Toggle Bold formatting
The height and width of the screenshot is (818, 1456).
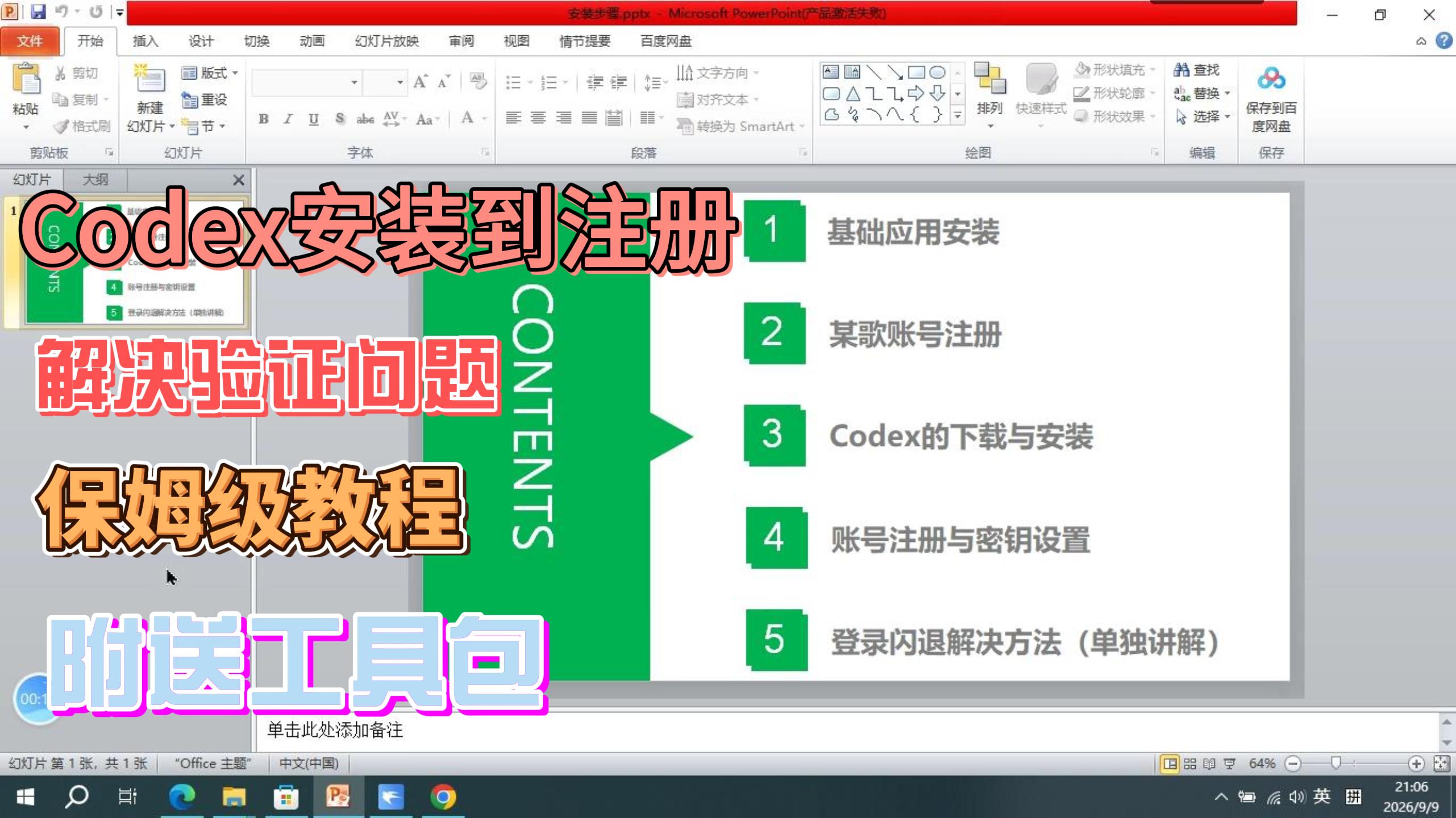(263, 119)
